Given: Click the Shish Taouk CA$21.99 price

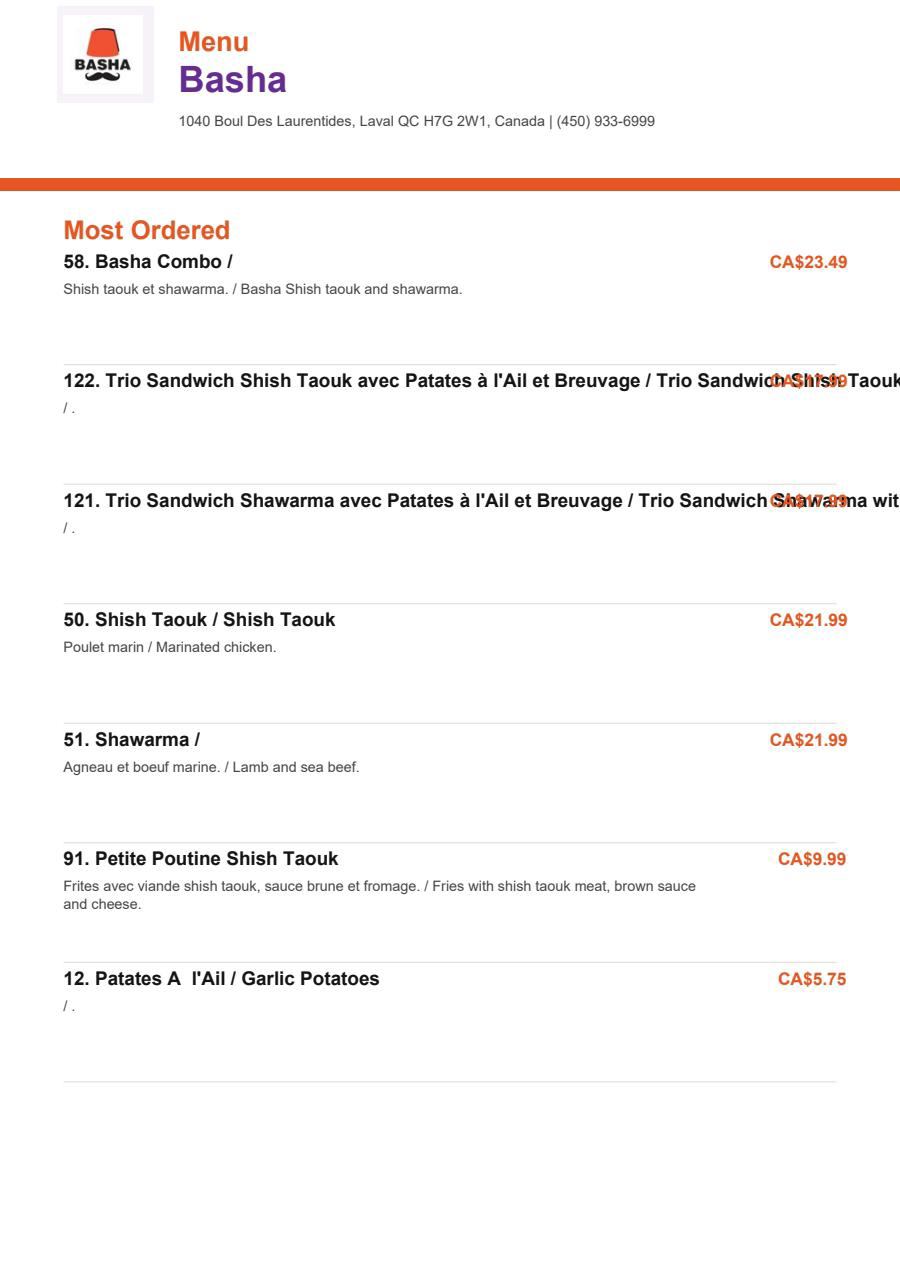Looking at the screenshot, I should point(808,620).
